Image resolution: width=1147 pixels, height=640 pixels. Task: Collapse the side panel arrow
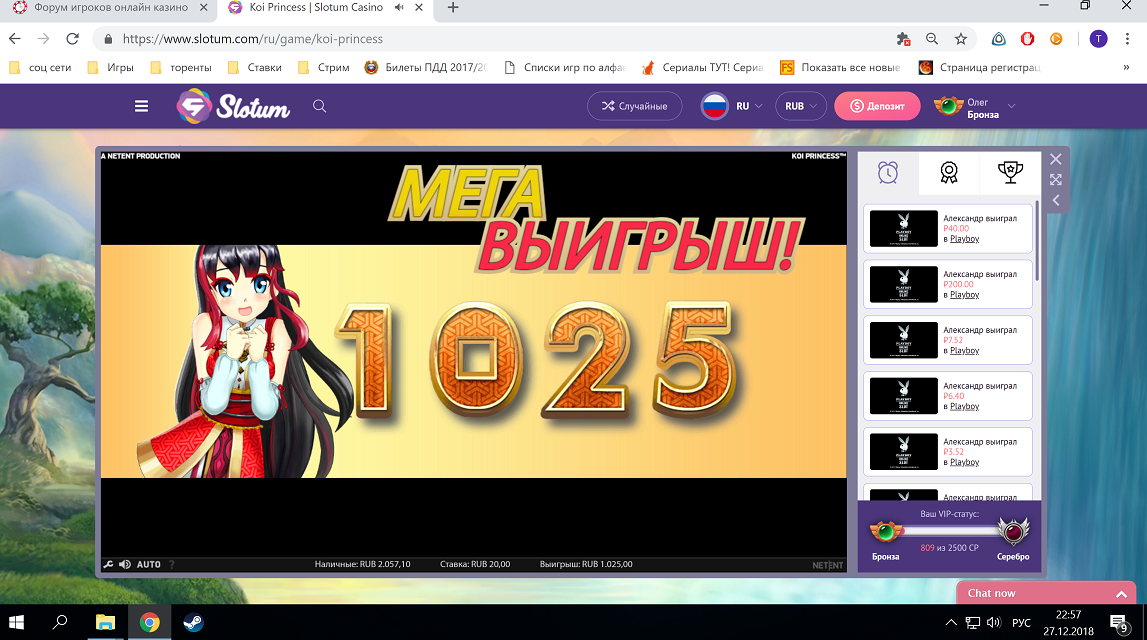point(1056,200)
